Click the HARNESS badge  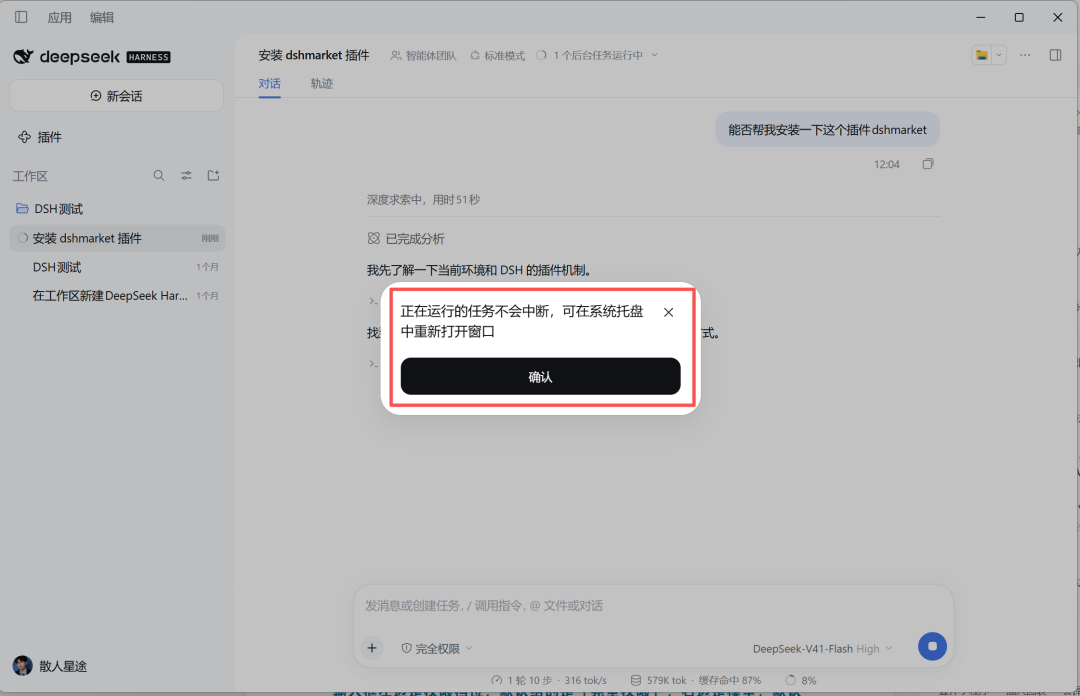point(148,57)
